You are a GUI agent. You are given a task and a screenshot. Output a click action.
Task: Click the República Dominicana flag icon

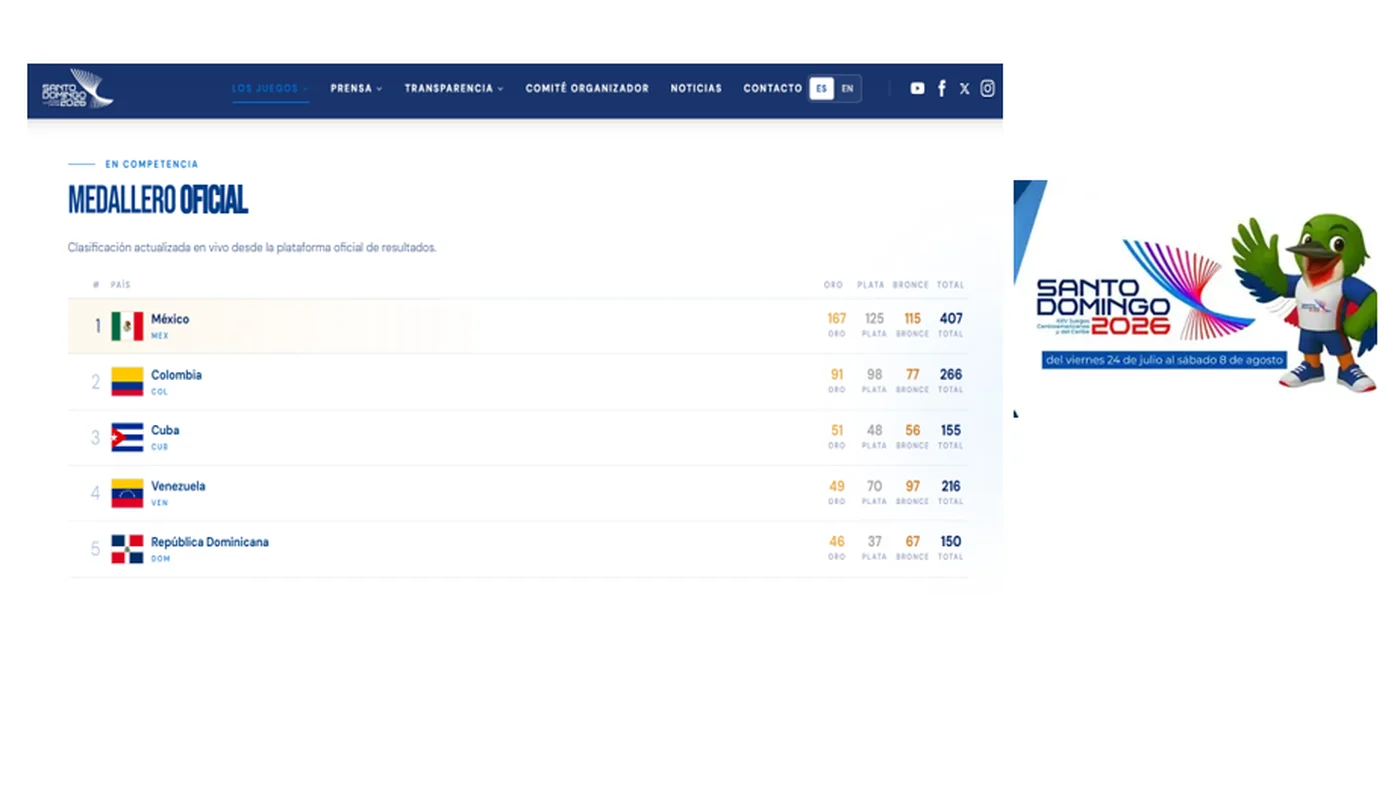click(x=127, y=549)
